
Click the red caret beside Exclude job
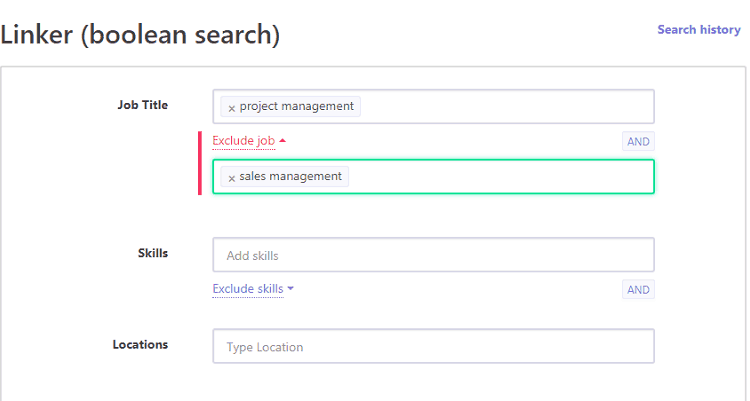click(282, 141)
